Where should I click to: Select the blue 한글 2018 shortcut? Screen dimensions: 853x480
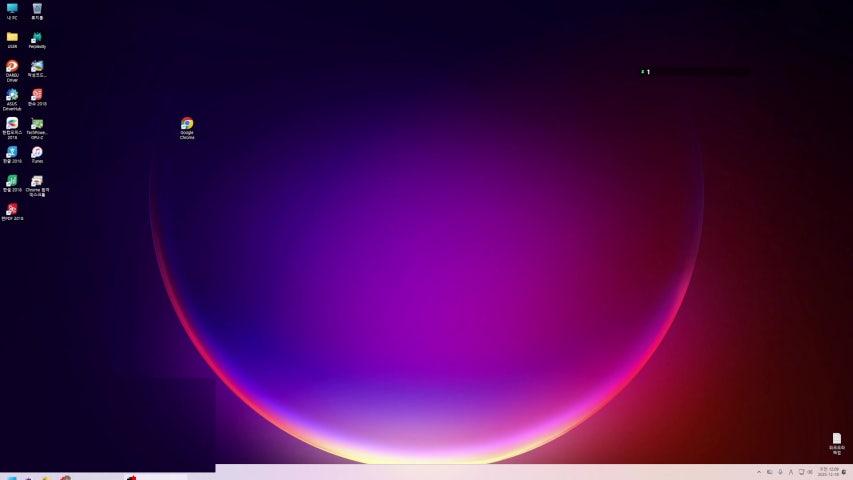pyautogui.click(x=12, y=155)
